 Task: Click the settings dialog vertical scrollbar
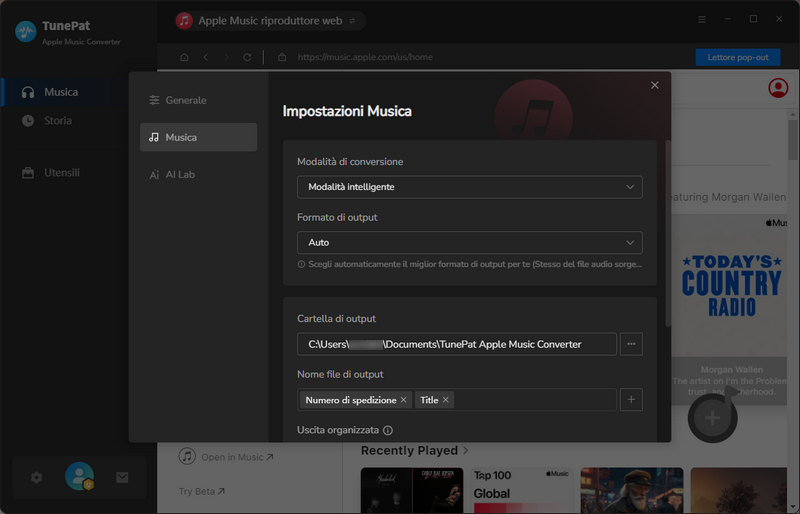coord(668,233)
